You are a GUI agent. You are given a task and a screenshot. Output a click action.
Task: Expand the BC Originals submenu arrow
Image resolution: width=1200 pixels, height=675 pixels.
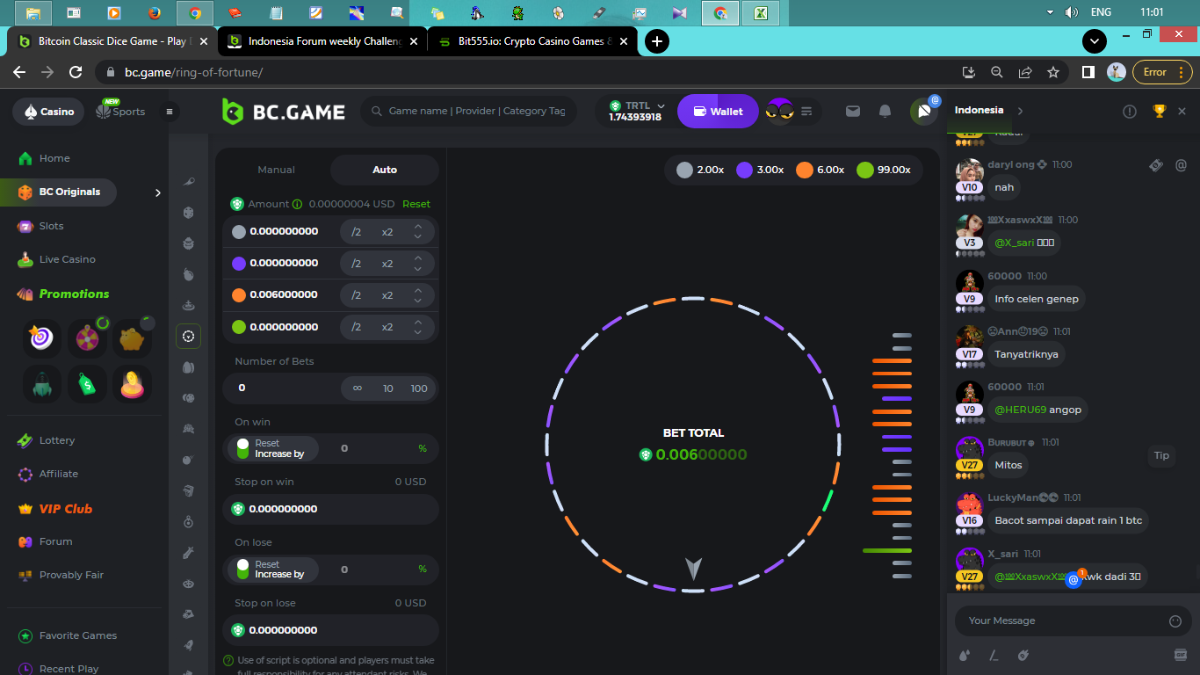(157, 192)
